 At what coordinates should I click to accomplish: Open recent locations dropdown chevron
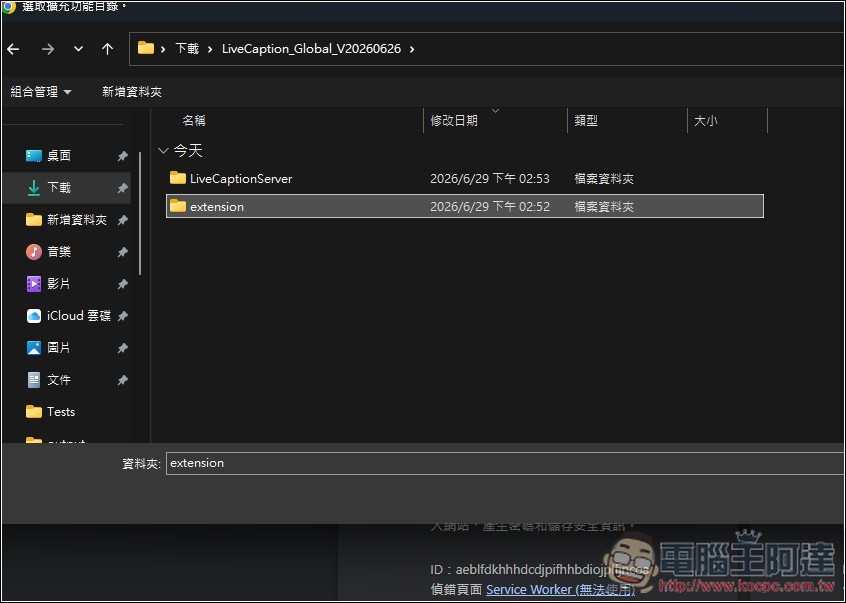[78, 49]
